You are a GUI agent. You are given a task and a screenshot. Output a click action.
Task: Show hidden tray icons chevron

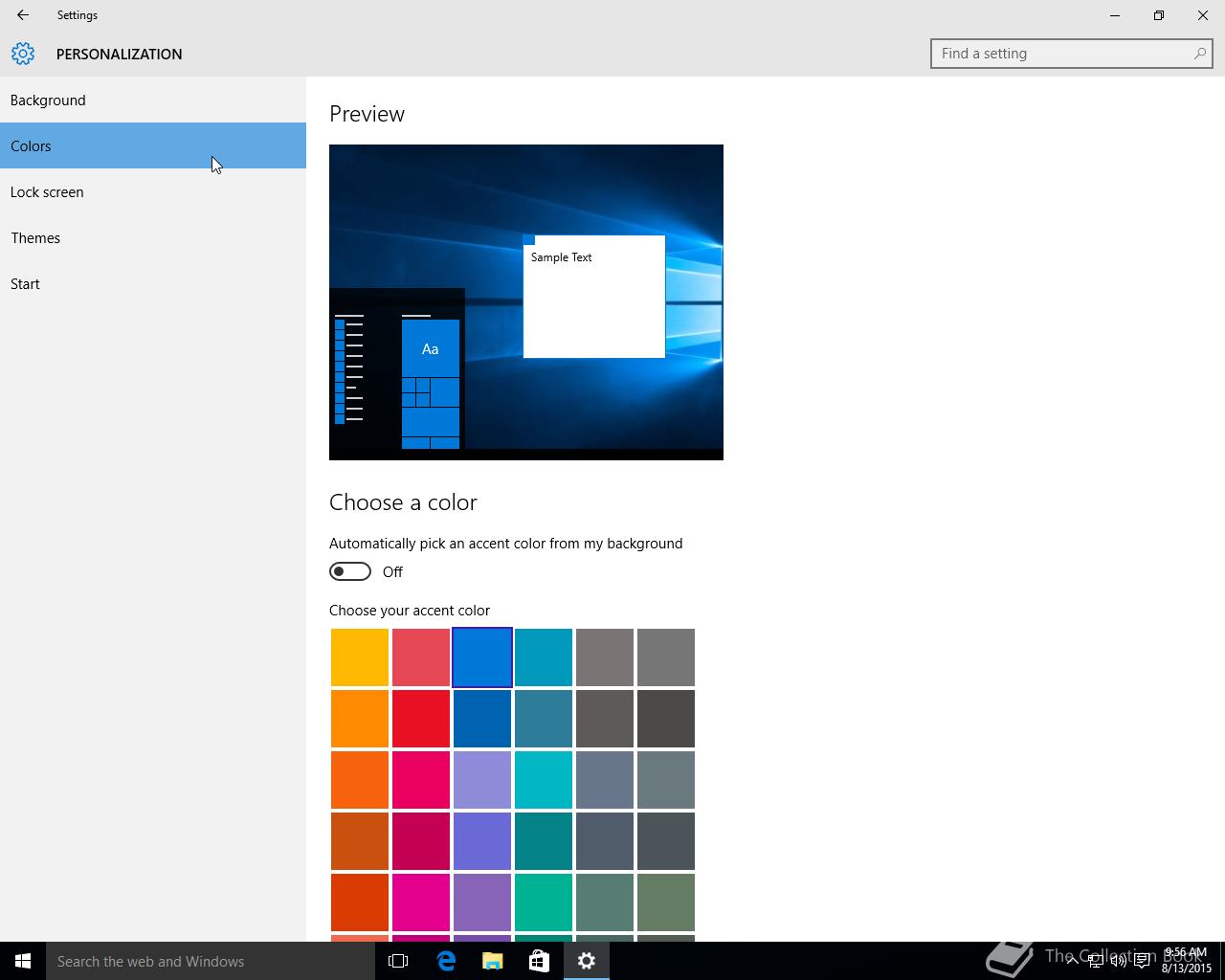click(x=1072, y=961)
